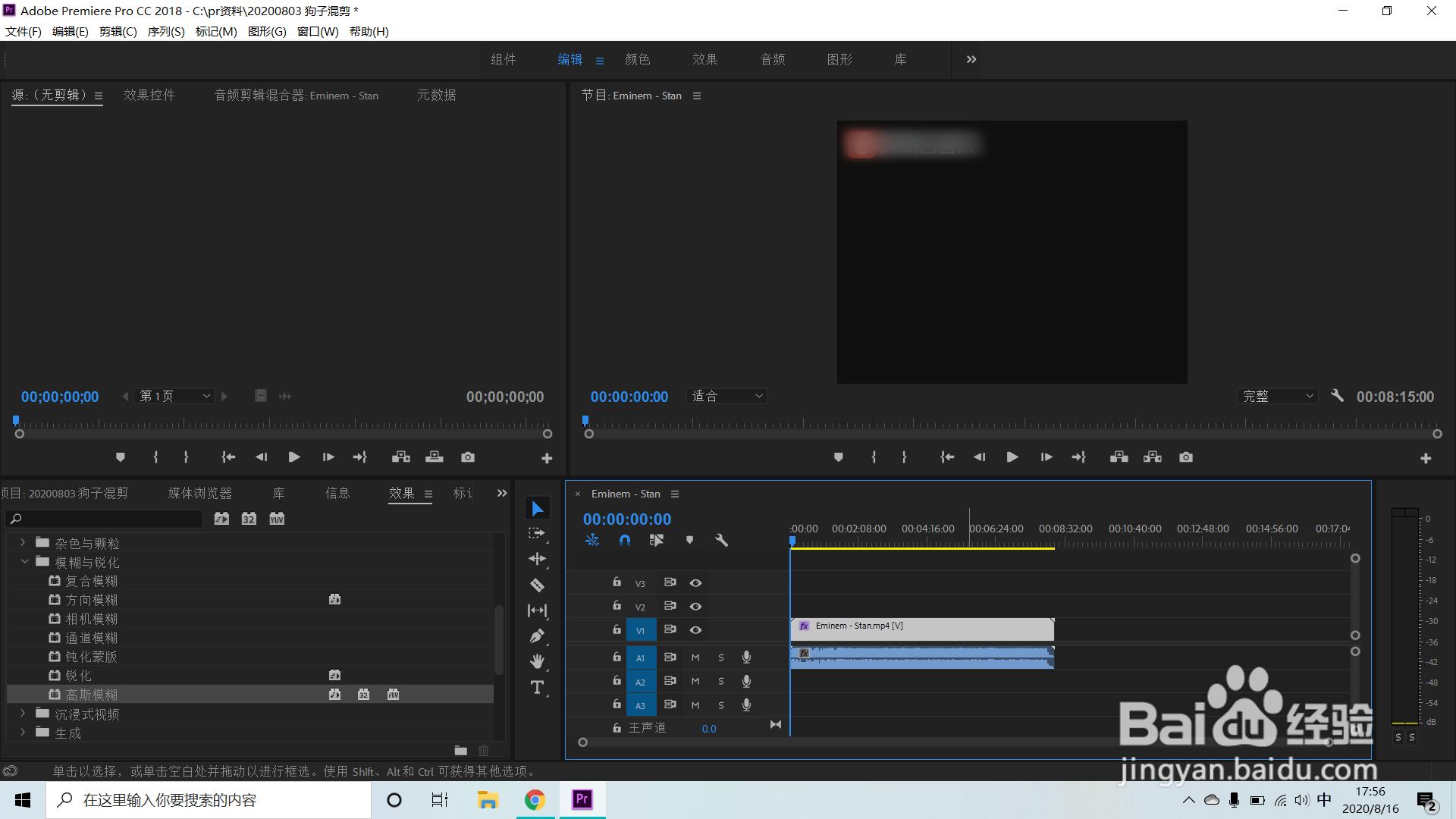Click the effects search field
Screen dimensions: 1456x819
(105, 519)
